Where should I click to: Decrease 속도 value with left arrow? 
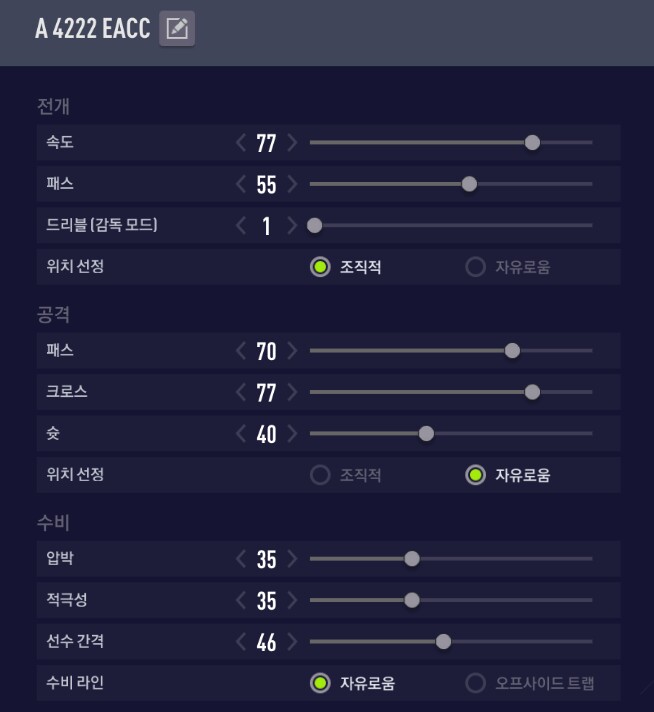pyautogui.click(x=241, y=143)
